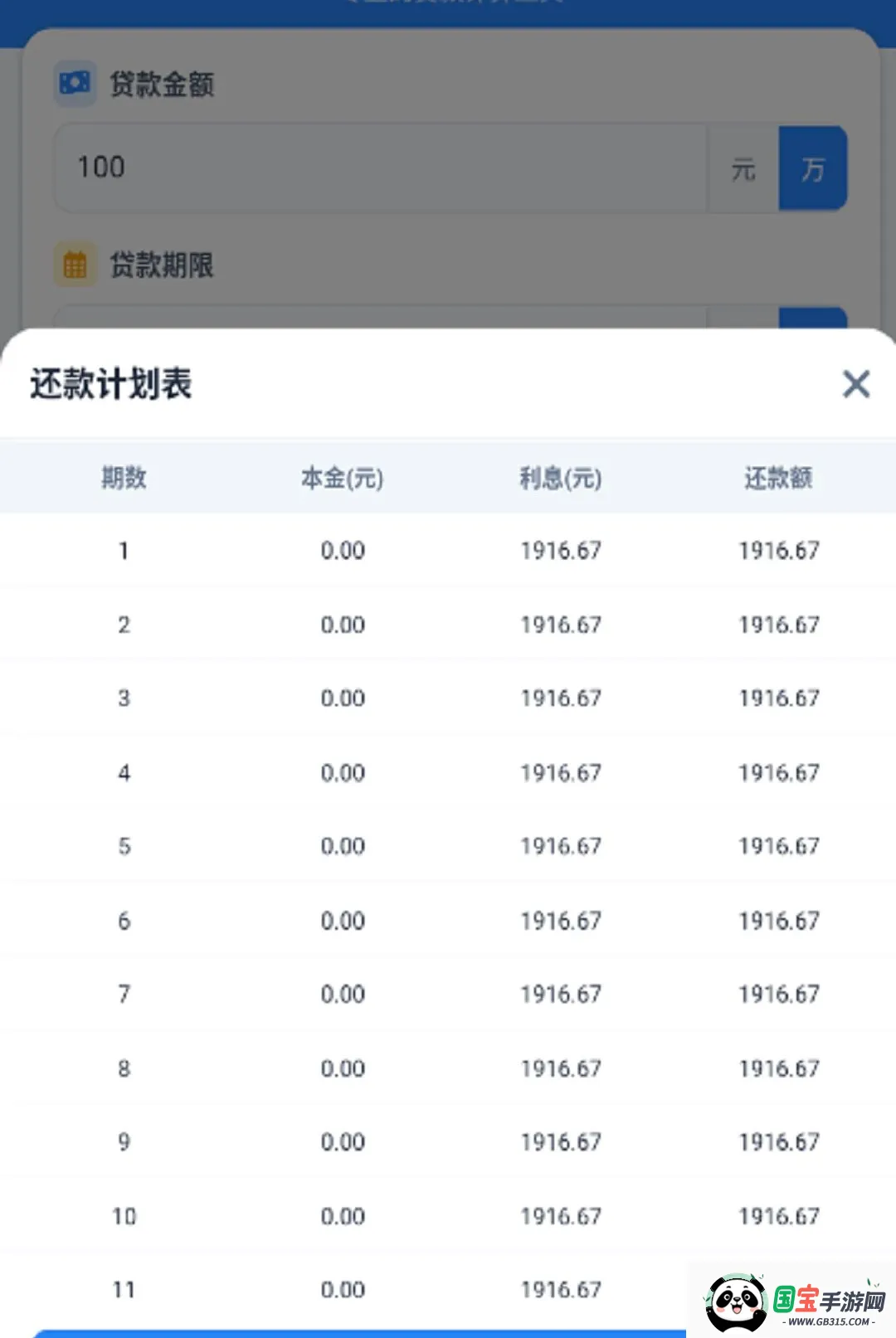896x1338 pixels.
Task: Click the 还款额 column header
Action: [x=778, y=478]
